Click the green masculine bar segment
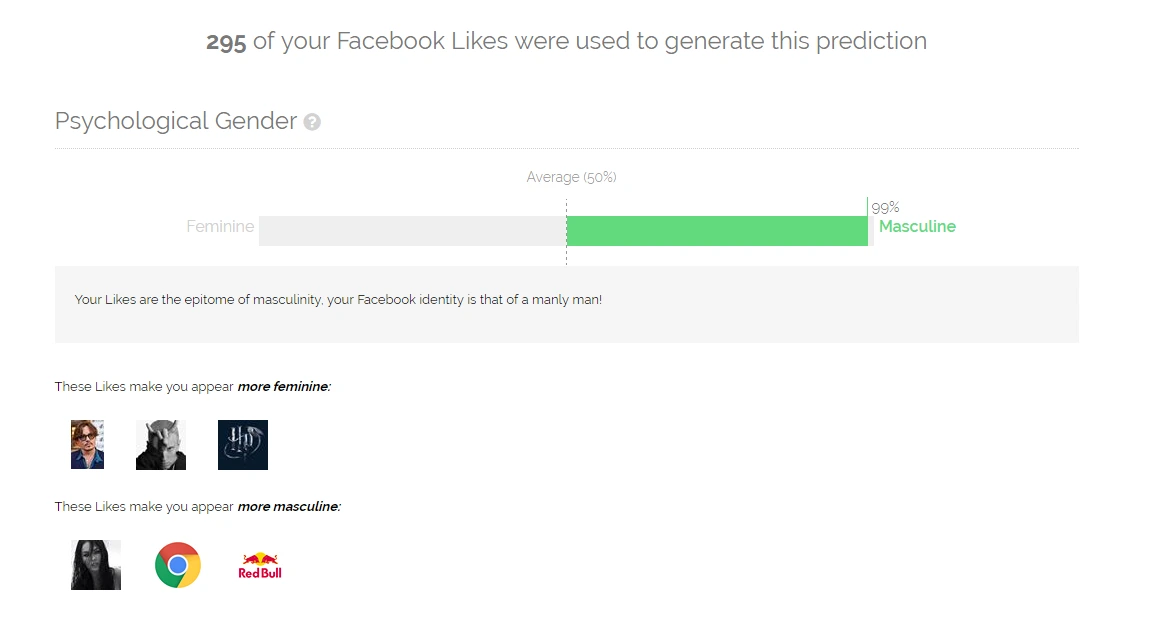This screenshot has width=1168, height=618. tap(717, 231)
